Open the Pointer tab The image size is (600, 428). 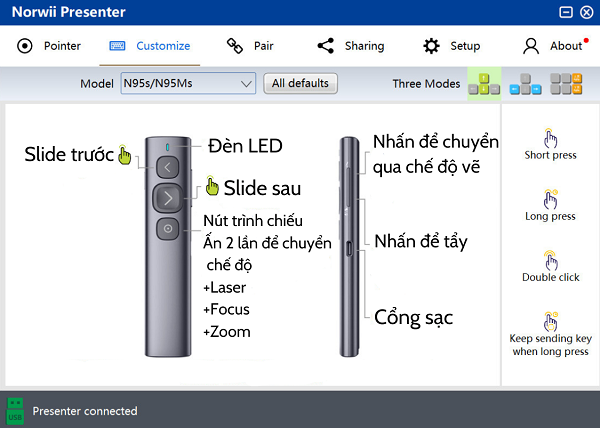[x=50, y=46]
